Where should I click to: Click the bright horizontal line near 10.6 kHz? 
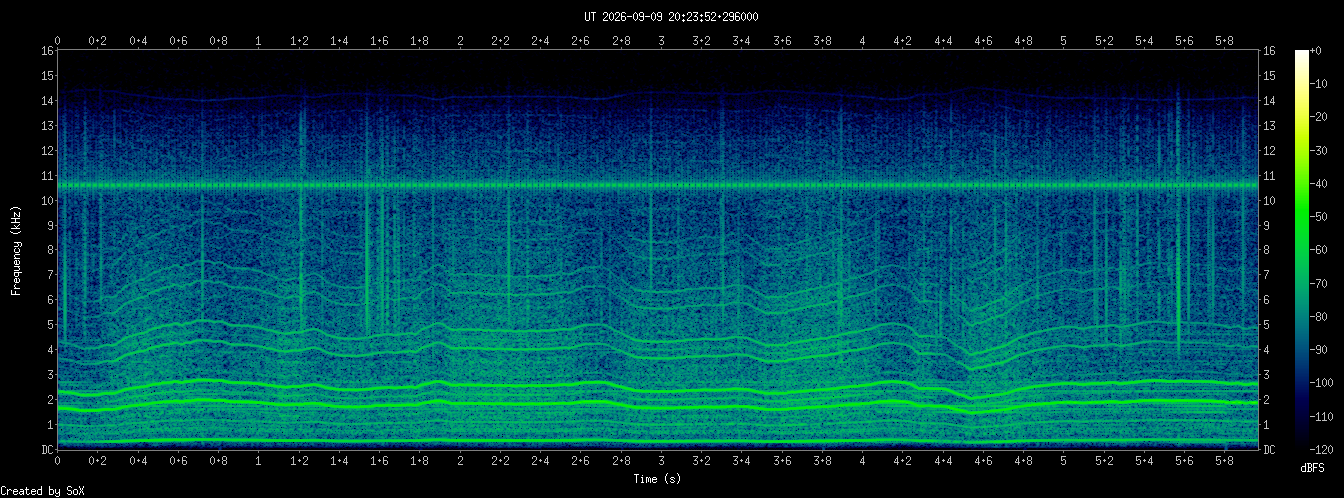click(658, 186)
